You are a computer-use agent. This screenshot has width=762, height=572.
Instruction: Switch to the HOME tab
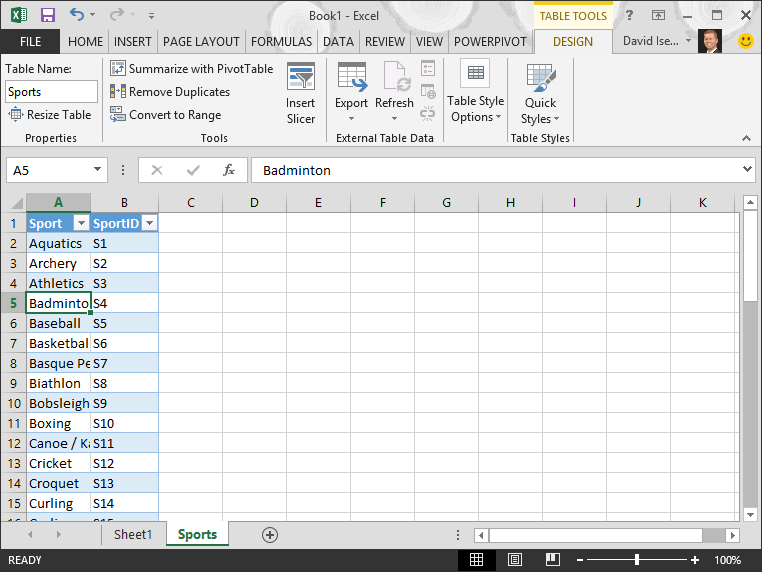[86, 42]
